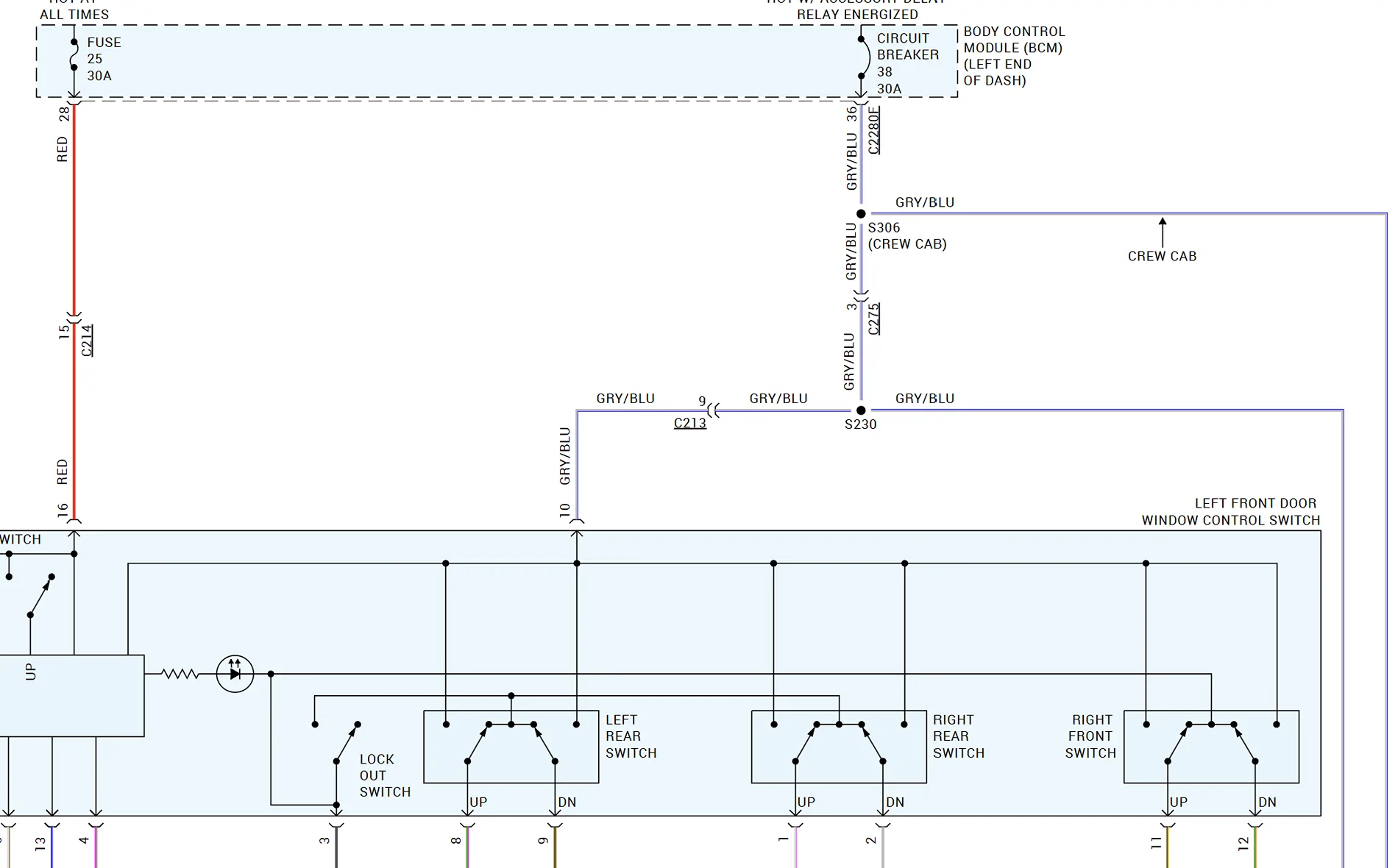This screenshot has width=1398, height=868.
Task: Select the Circuit Breaker 38 symbol
Action: (862, 57)
